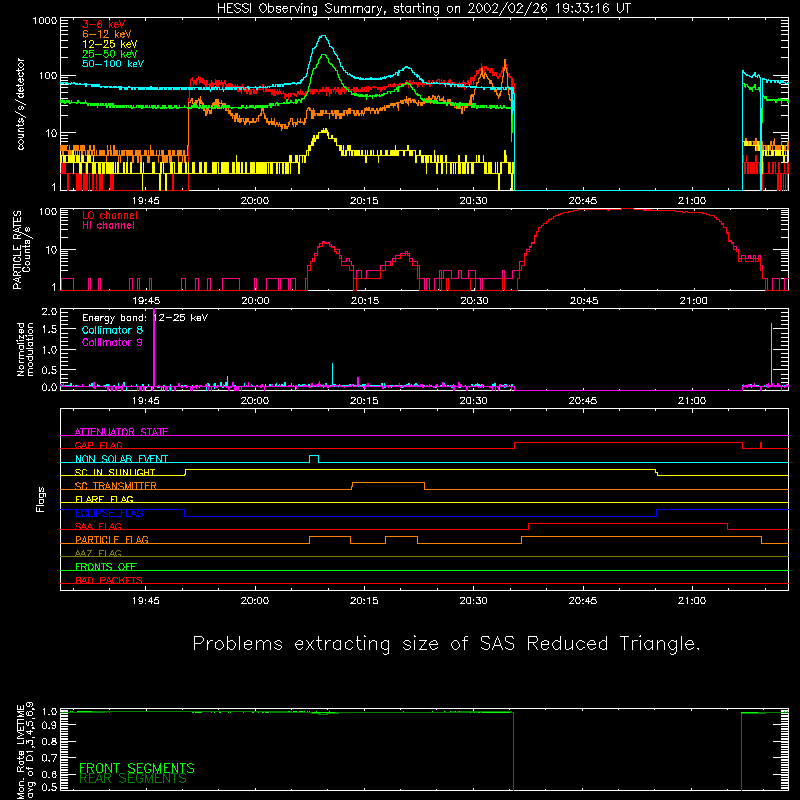Click the Mon. Rate LIVETIME axis label

25,750
